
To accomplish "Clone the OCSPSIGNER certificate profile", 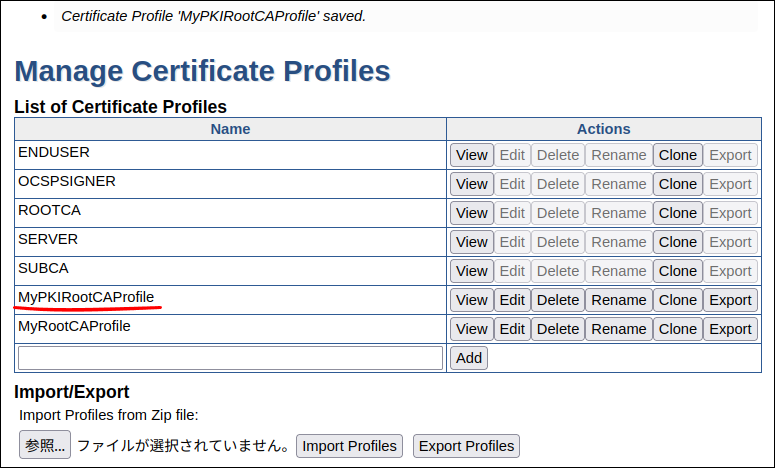I will [x=677, y=184].
